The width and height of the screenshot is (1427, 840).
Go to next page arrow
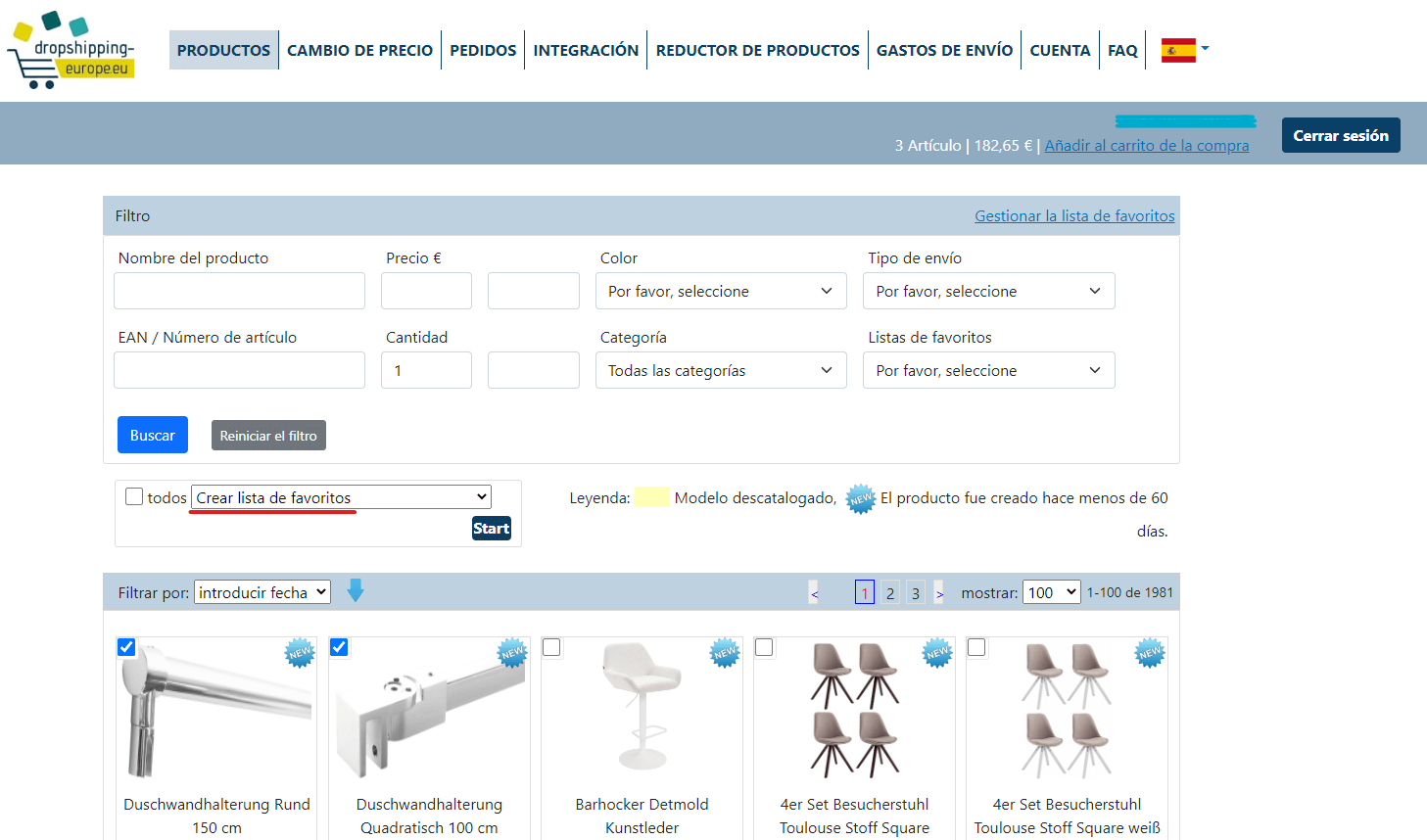click(939, 592)
